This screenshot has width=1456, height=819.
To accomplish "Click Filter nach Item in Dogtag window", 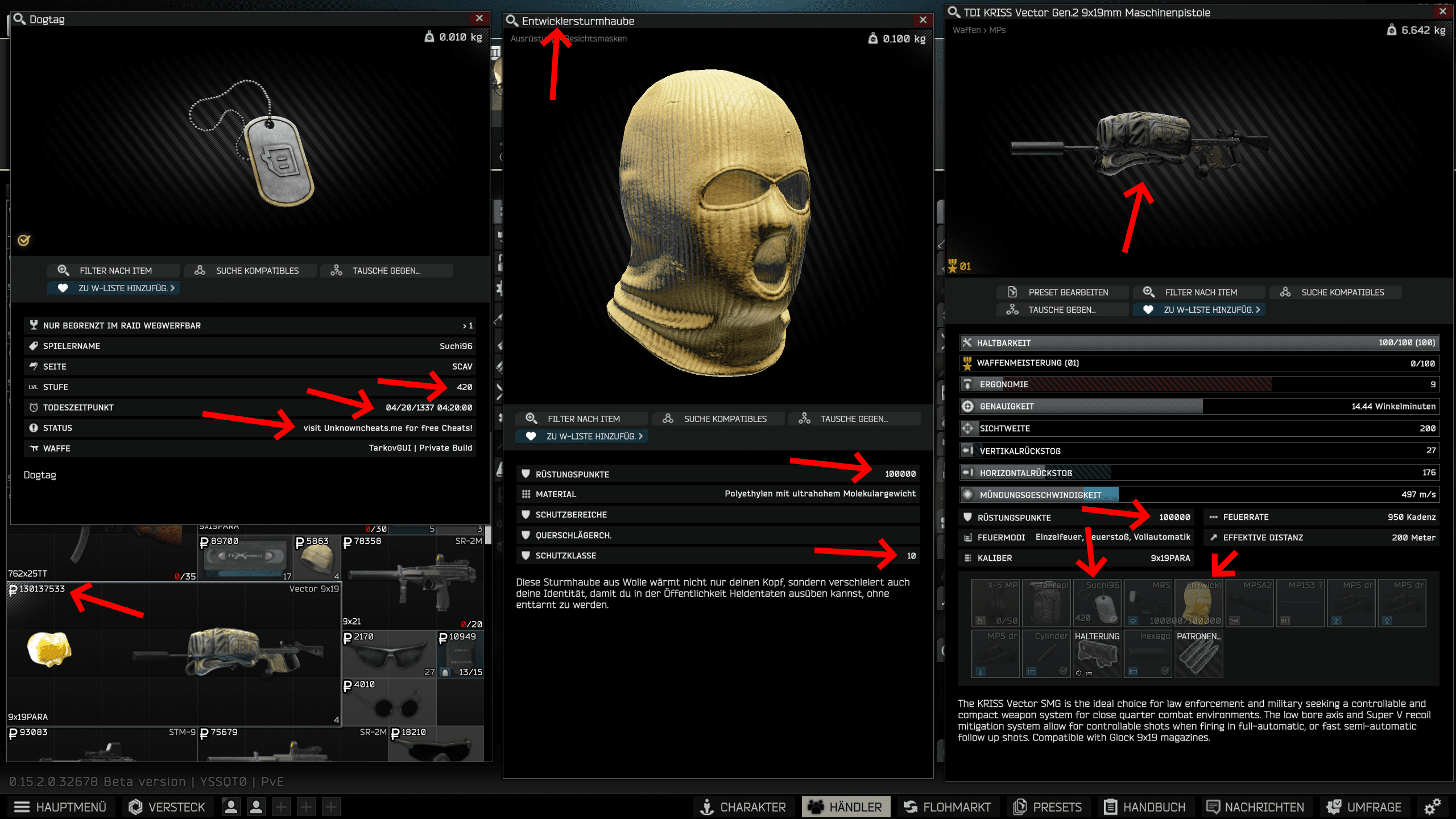I will 114,270.
